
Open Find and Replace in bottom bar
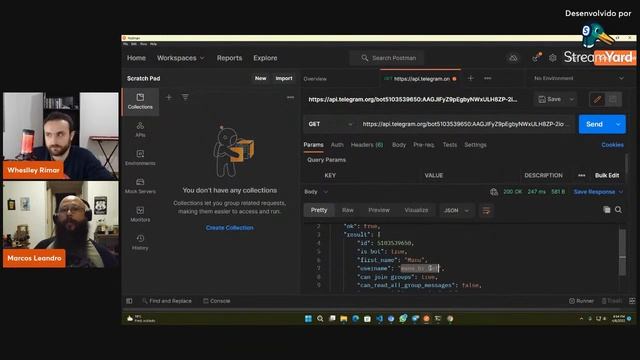[167, 301]
